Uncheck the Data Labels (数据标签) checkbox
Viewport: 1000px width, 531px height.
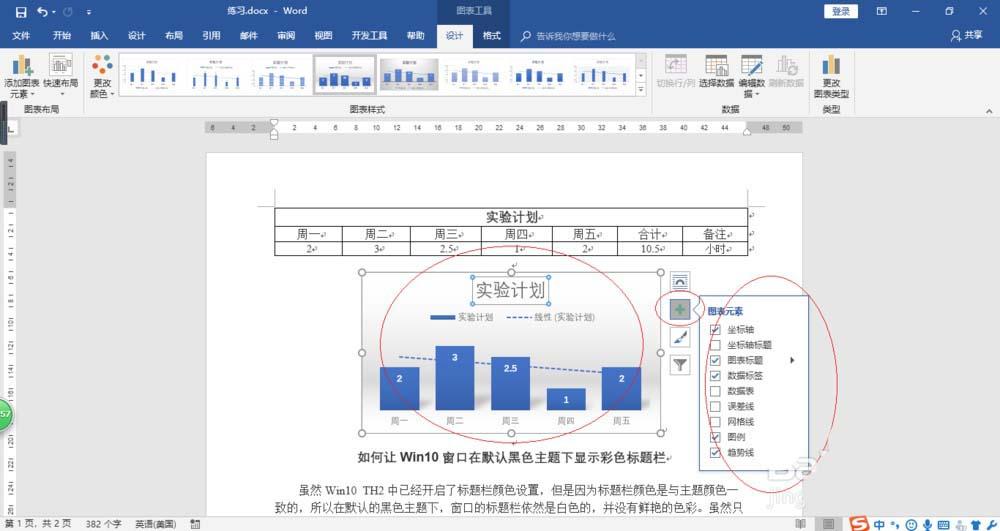click(x=715, y=375)
